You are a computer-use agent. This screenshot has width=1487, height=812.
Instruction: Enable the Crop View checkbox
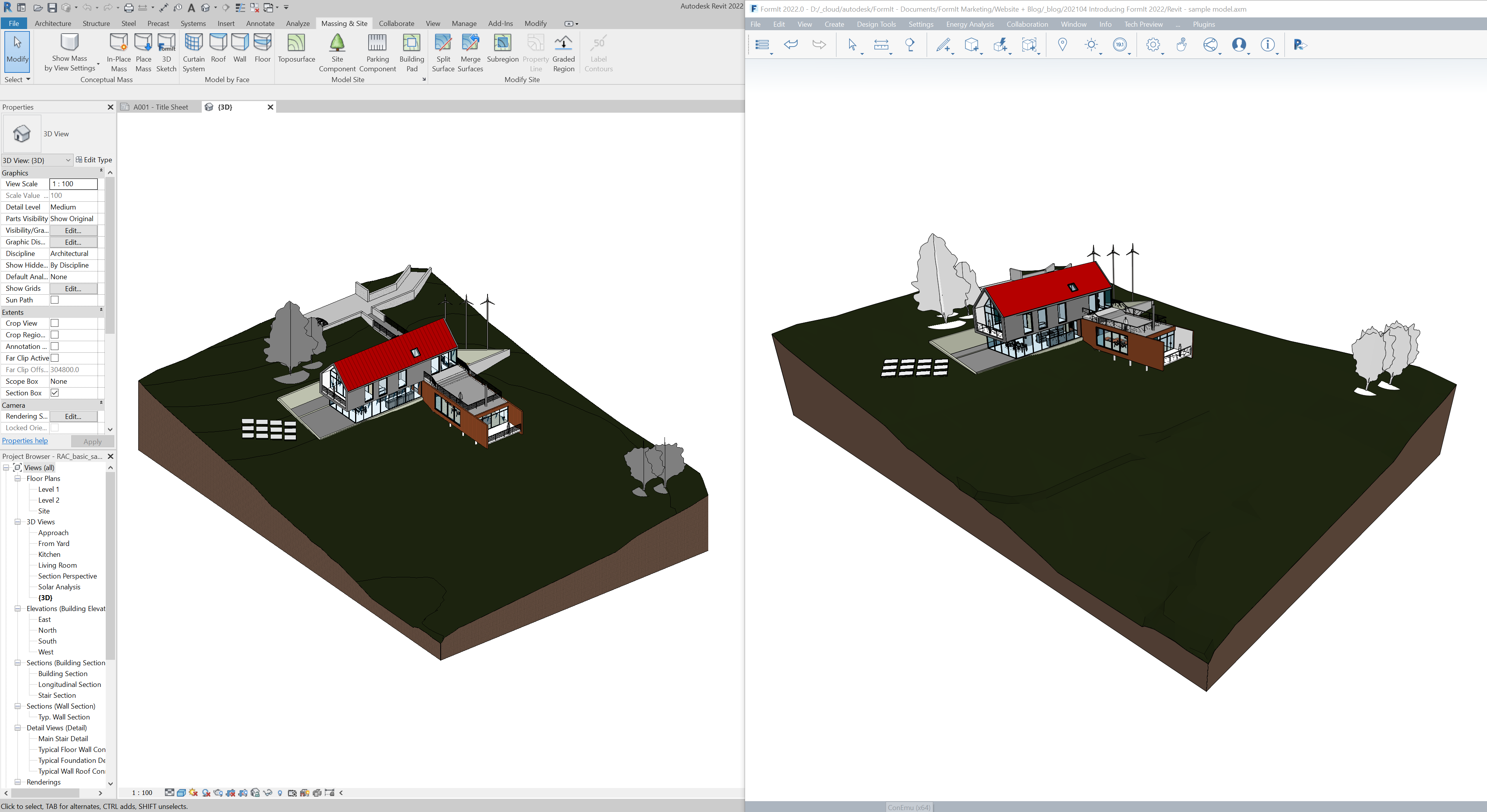(x=55, y=323)
